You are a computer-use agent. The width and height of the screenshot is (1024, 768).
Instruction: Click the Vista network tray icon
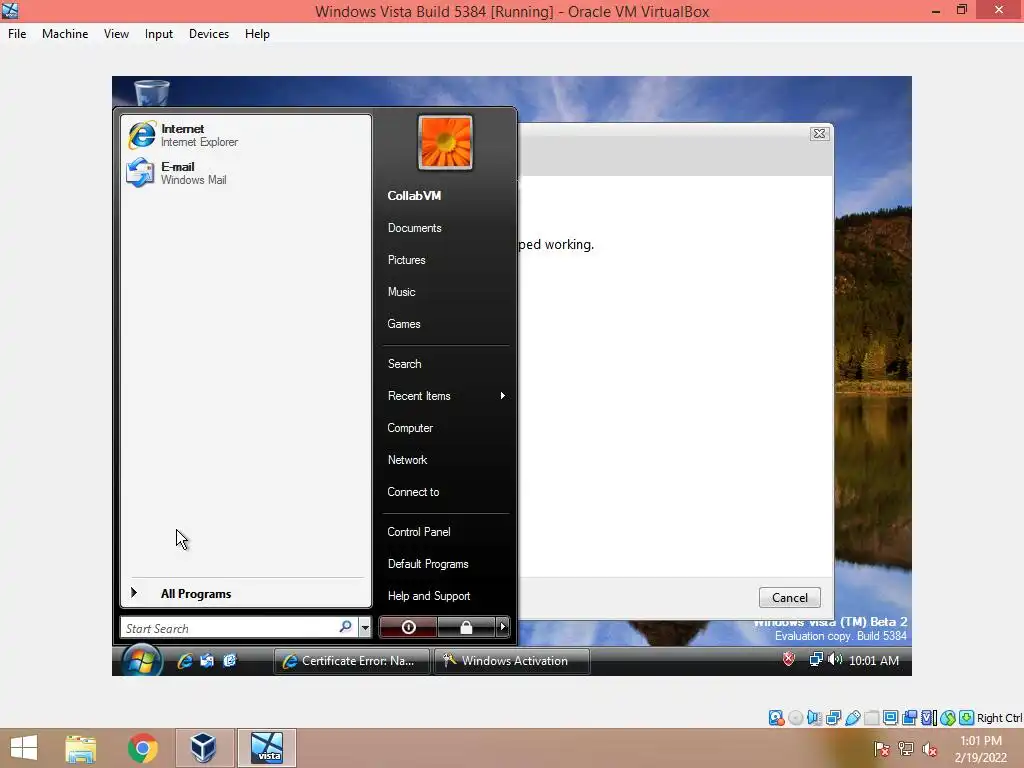click(816, 660)
